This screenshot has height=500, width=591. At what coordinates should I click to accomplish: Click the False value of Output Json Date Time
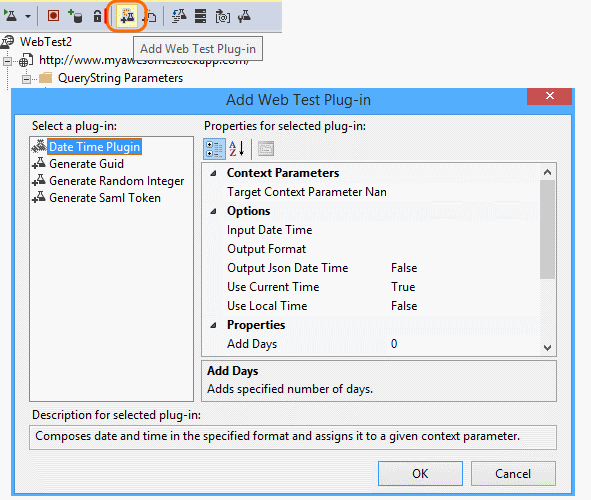pyautogui.click(x=404, y=268)
